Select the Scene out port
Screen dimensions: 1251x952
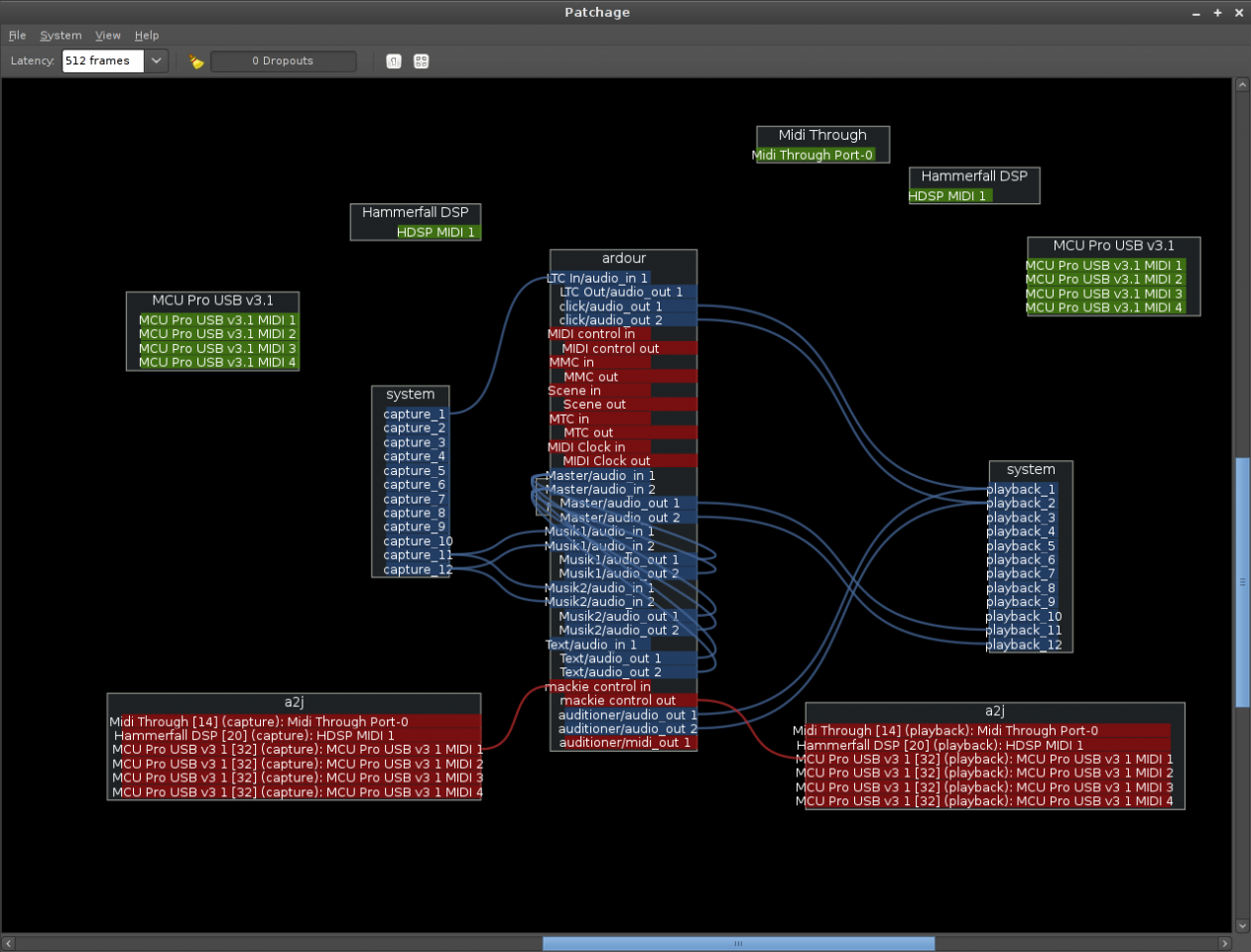coord(623,405)
